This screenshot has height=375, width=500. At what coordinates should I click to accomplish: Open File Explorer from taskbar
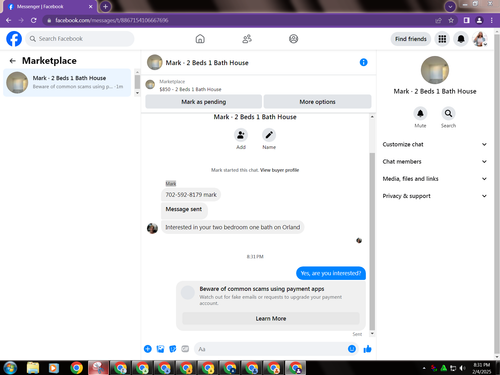33,368
